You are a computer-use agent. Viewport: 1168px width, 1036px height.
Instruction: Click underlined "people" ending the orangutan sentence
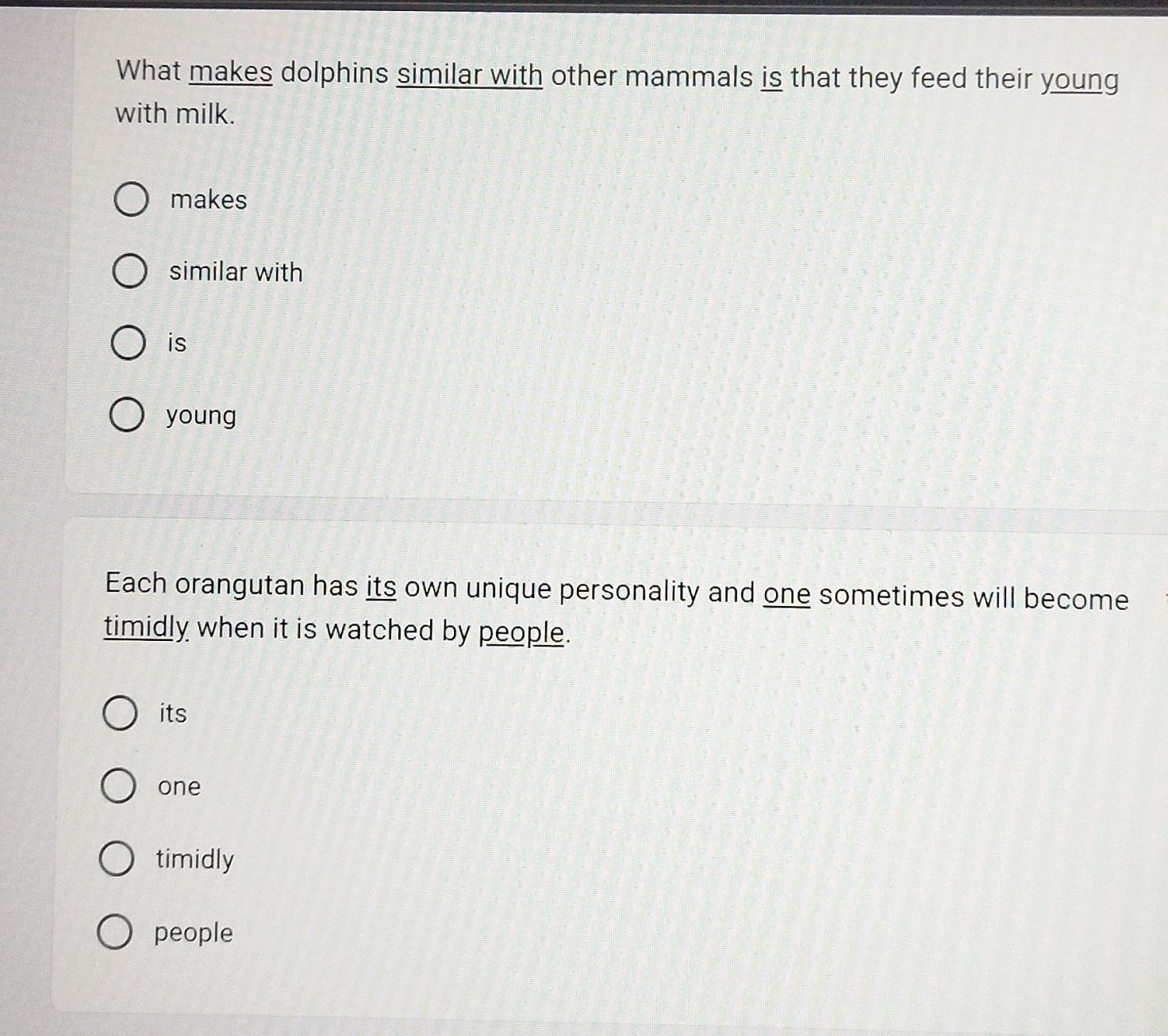[522, 633]
